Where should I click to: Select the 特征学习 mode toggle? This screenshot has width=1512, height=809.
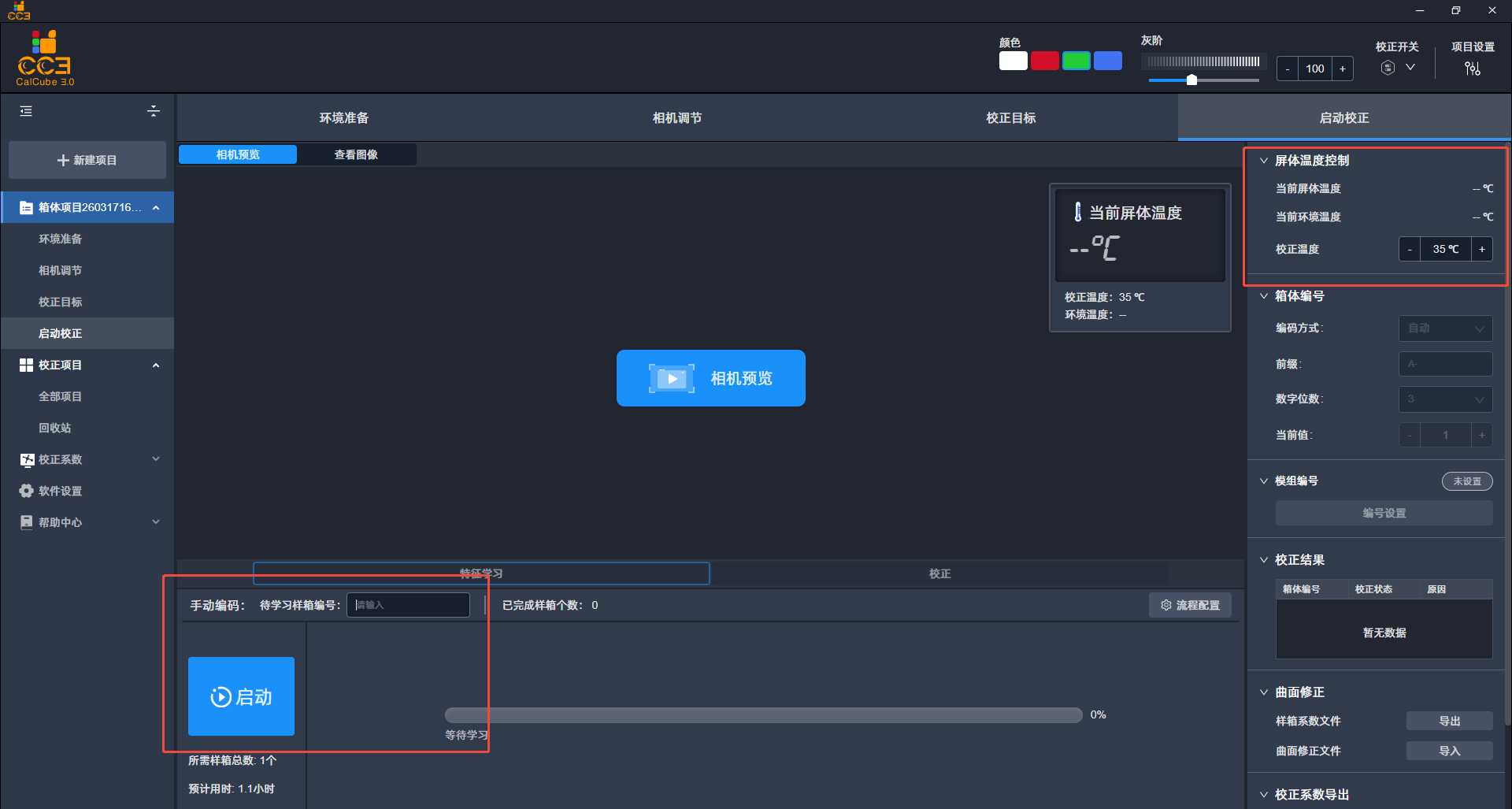(x=481, y=573)
